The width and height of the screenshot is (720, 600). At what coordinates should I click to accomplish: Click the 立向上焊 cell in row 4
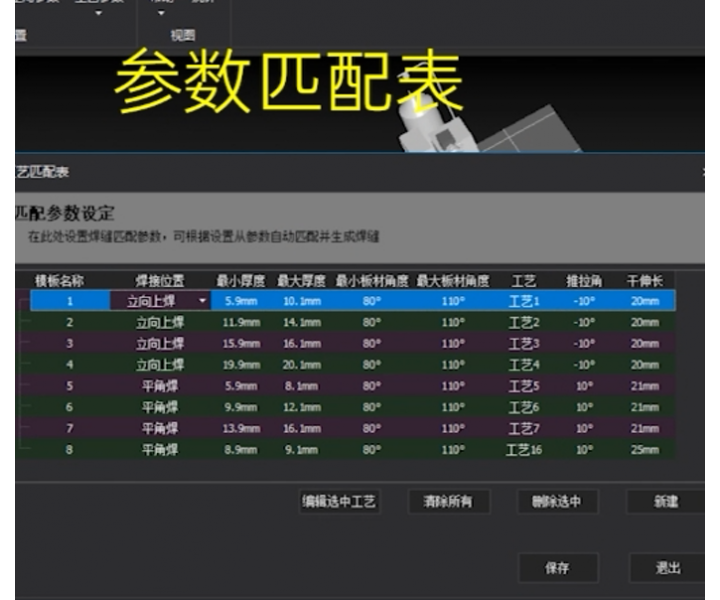[160, 364]
